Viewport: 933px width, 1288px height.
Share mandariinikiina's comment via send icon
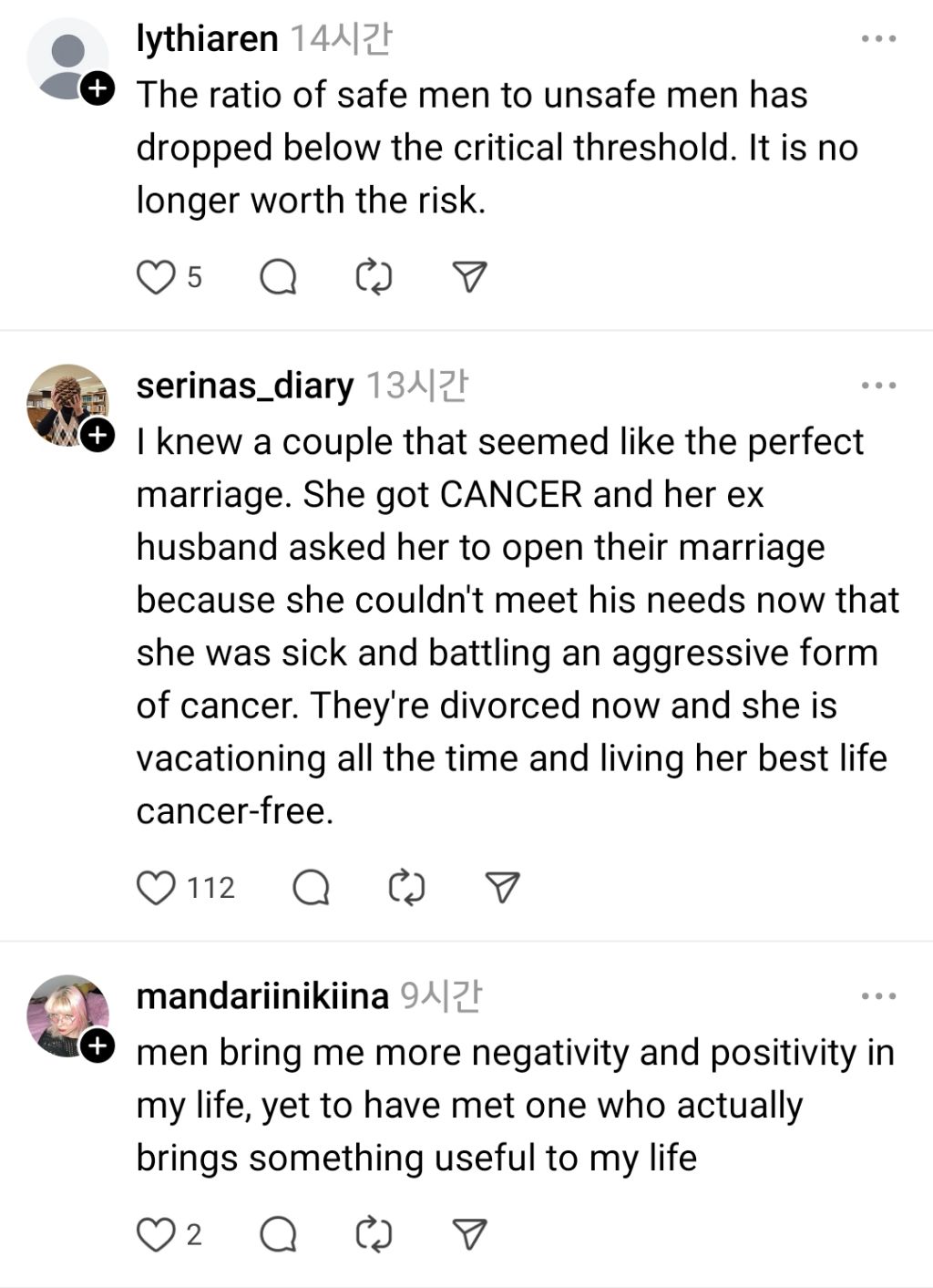point(469,1235)
